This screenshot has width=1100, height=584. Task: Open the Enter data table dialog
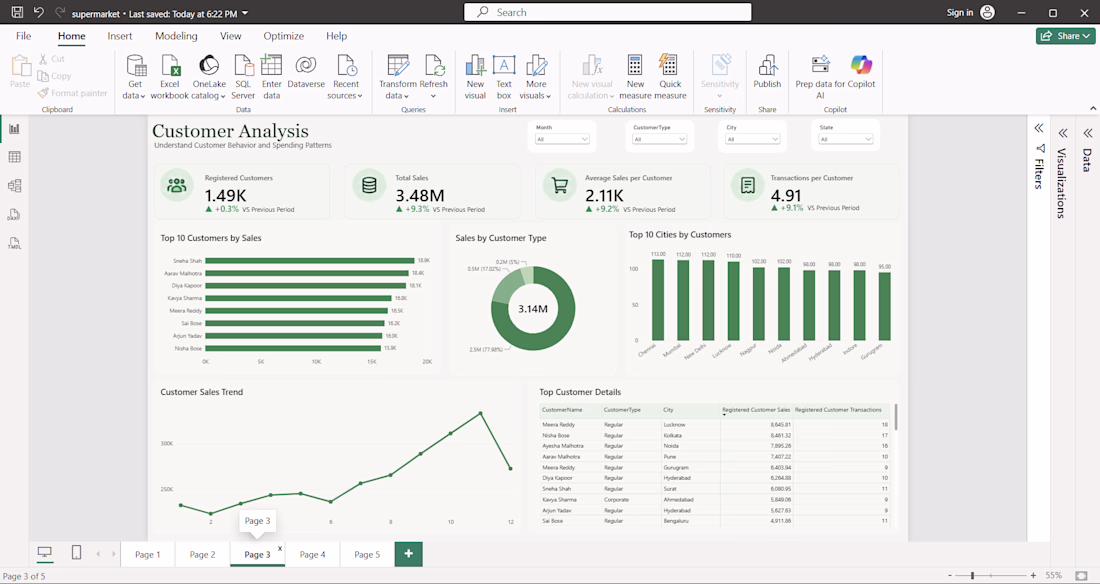pyautogui.click(x=271, y=77)
